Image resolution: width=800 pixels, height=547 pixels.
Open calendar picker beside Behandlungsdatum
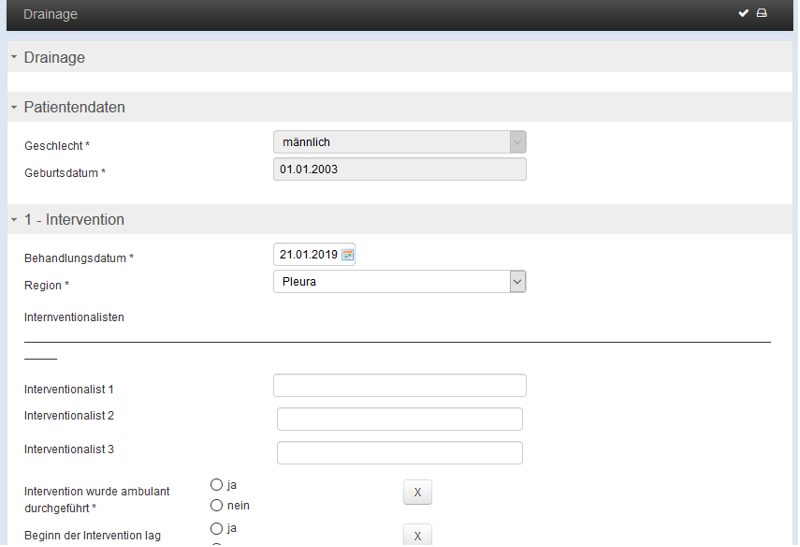(x=347, y=255)
